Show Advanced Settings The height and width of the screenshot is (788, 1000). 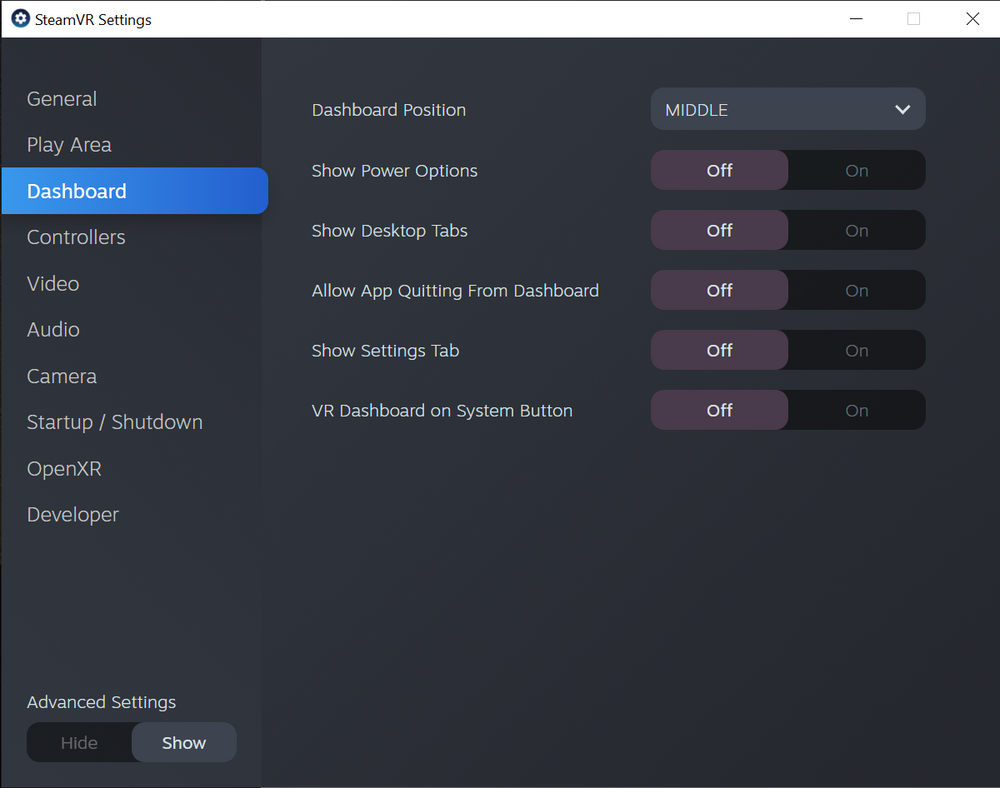pos(184,742)
